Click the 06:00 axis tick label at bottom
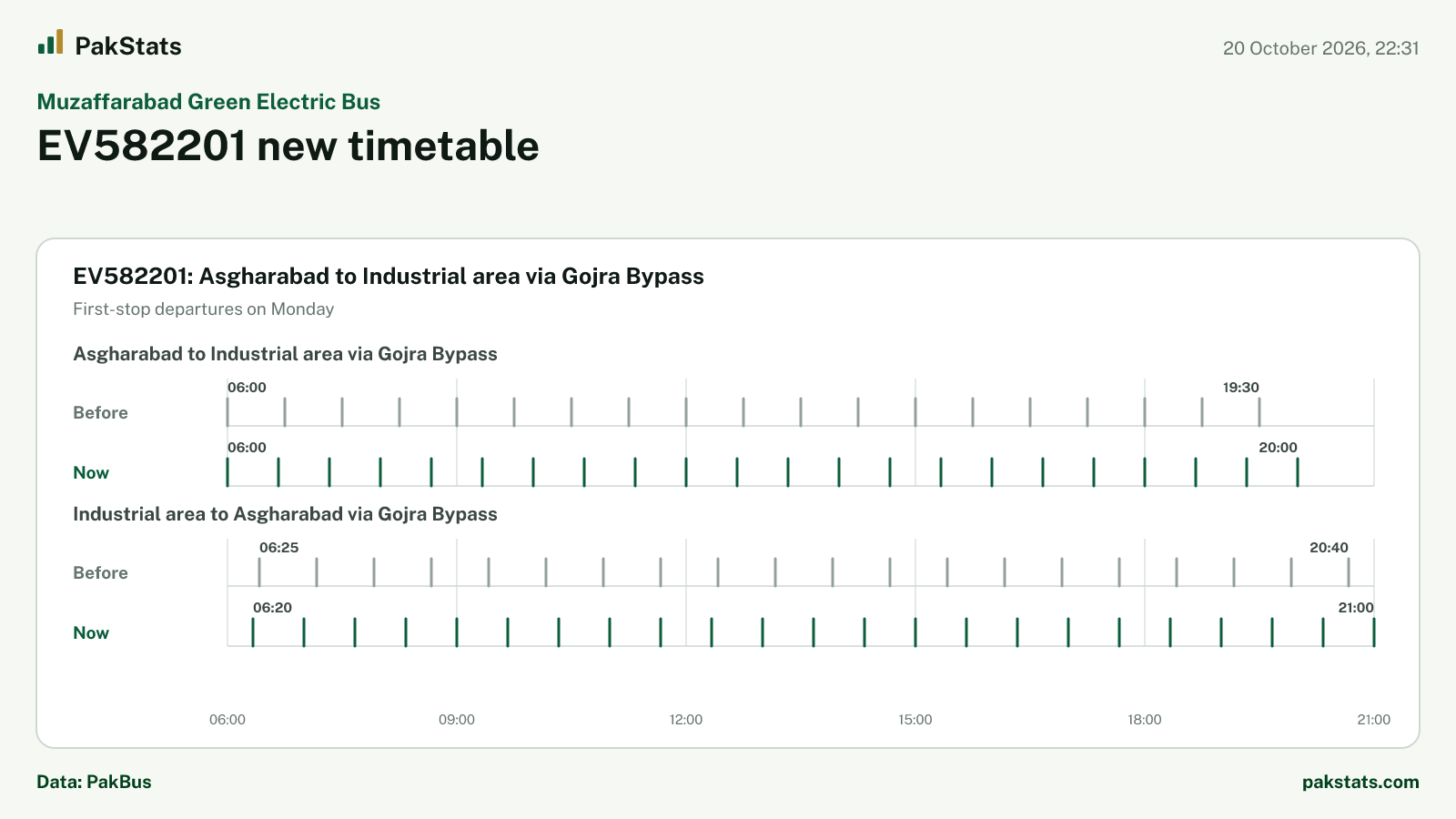 point(227,720)
